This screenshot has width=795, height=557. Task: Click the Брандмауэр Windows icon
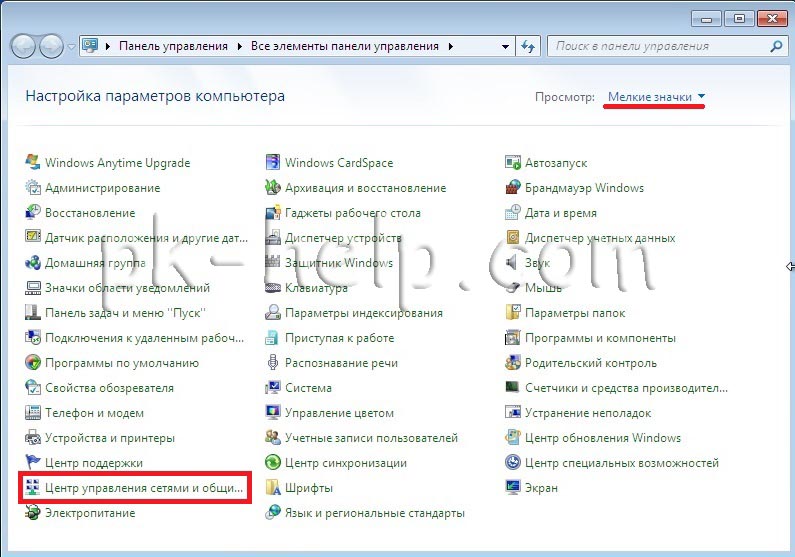coord(513,188)
